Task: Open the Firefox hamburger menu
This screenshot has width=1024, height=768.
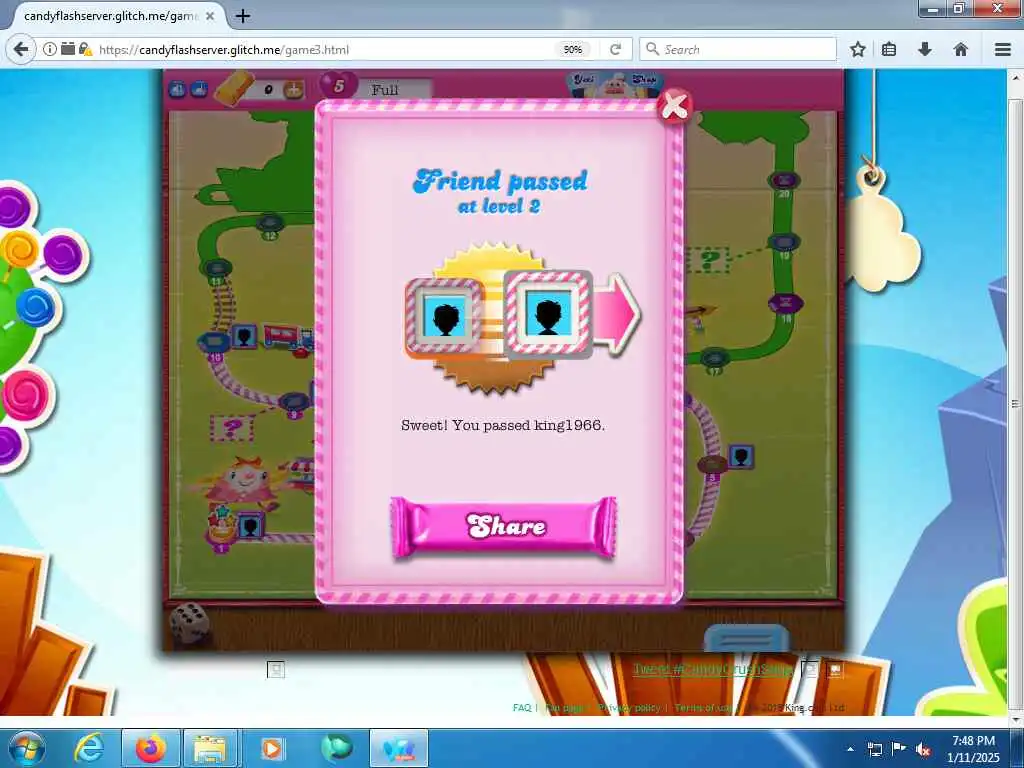Action: 1002,50
